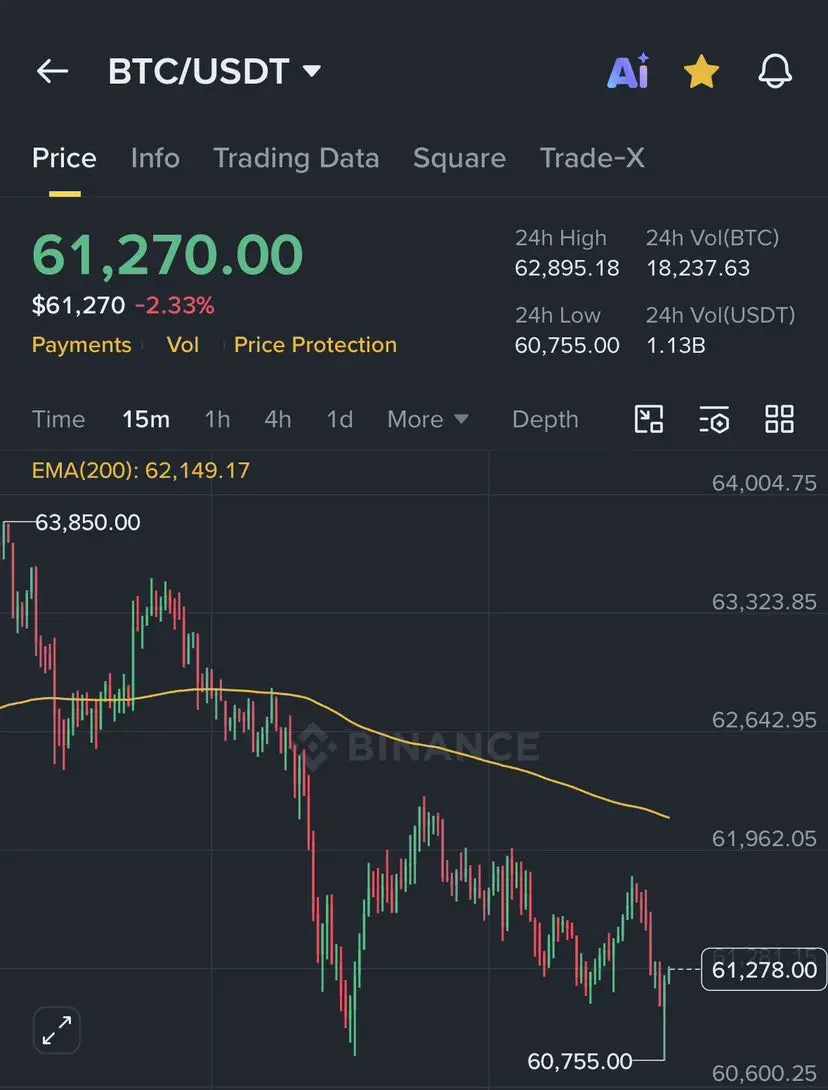This screenshot has width=828, height=1090.
Task: Tap the 24h Vol(USDT) value 1.13B
Action: click(x=676, y=345)
